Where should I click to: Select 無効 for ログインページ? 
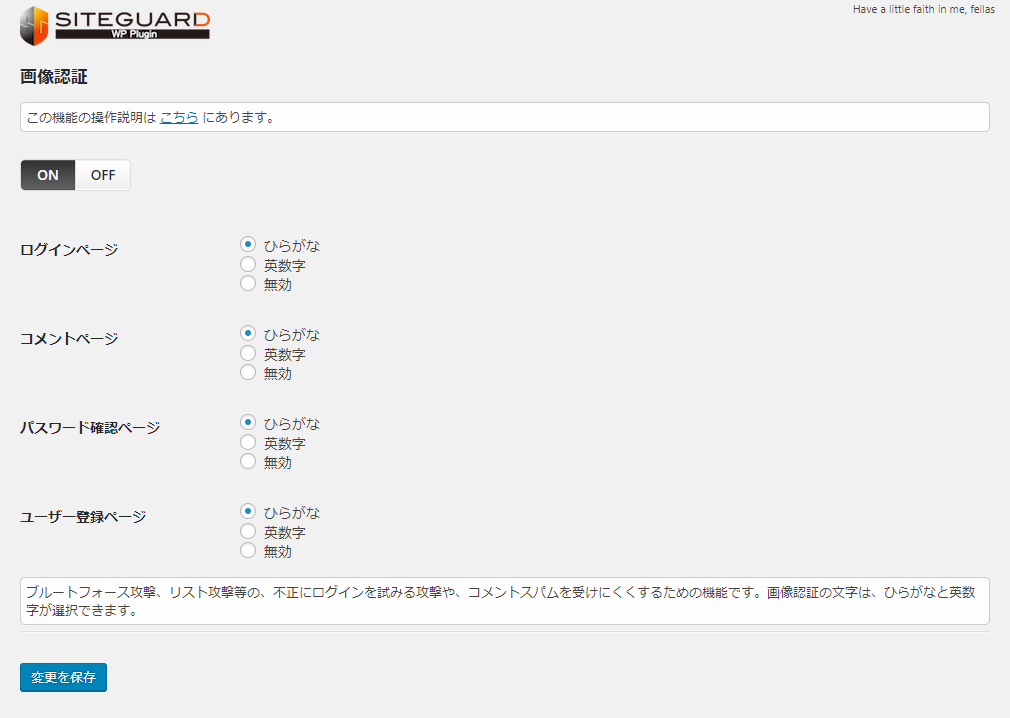pyautogui.click(x=249, y=283)
